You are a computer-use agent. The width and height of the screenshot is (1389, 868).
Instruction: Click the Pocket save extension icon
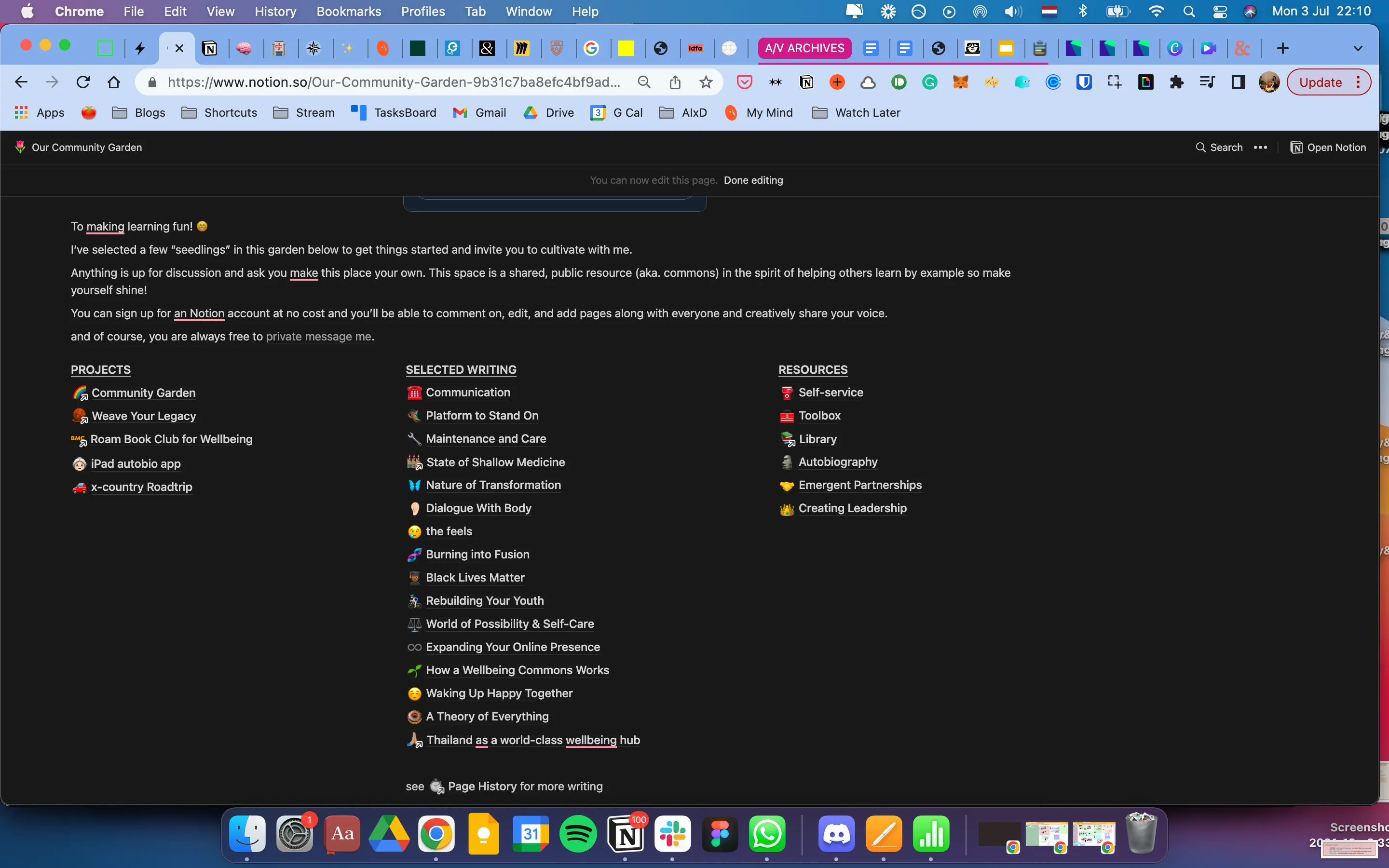coord(745,82)
